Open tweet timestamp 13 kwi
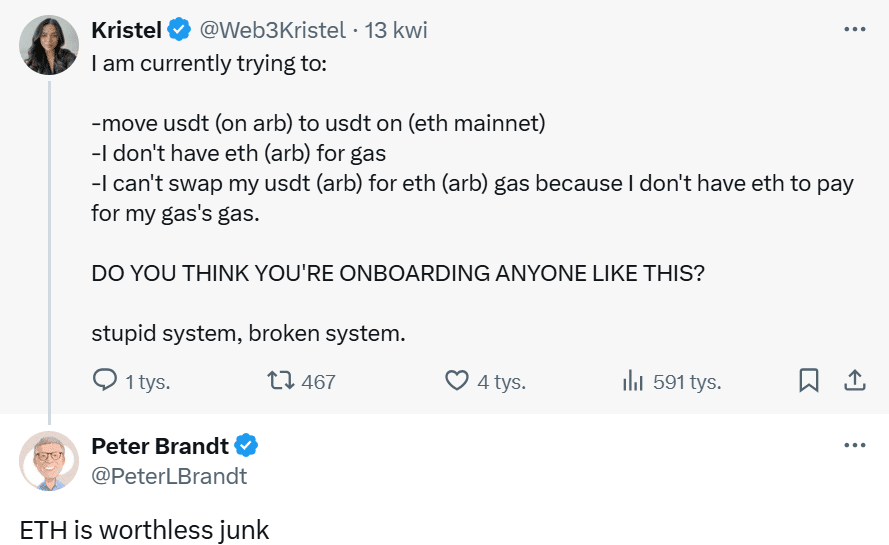The height and width of the screenshot is (545, 889). (x=396, y=30)
